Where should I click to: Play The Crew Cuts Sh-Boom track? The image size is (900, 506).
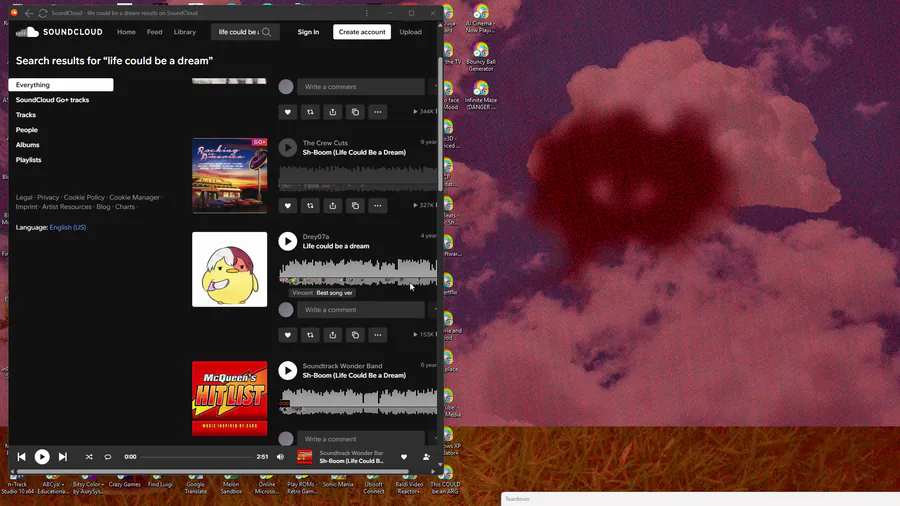[288, 147]
